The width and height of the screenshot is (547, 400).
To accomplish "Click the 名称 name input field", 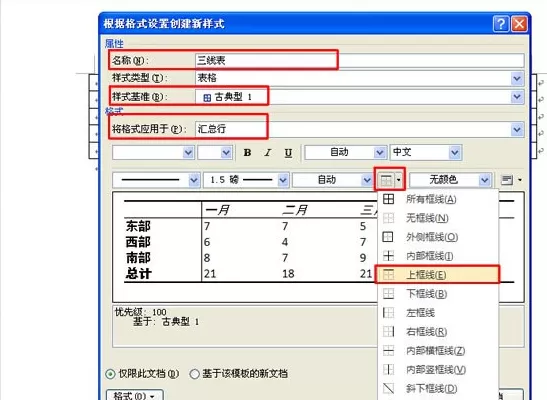I will click(359, 60).
